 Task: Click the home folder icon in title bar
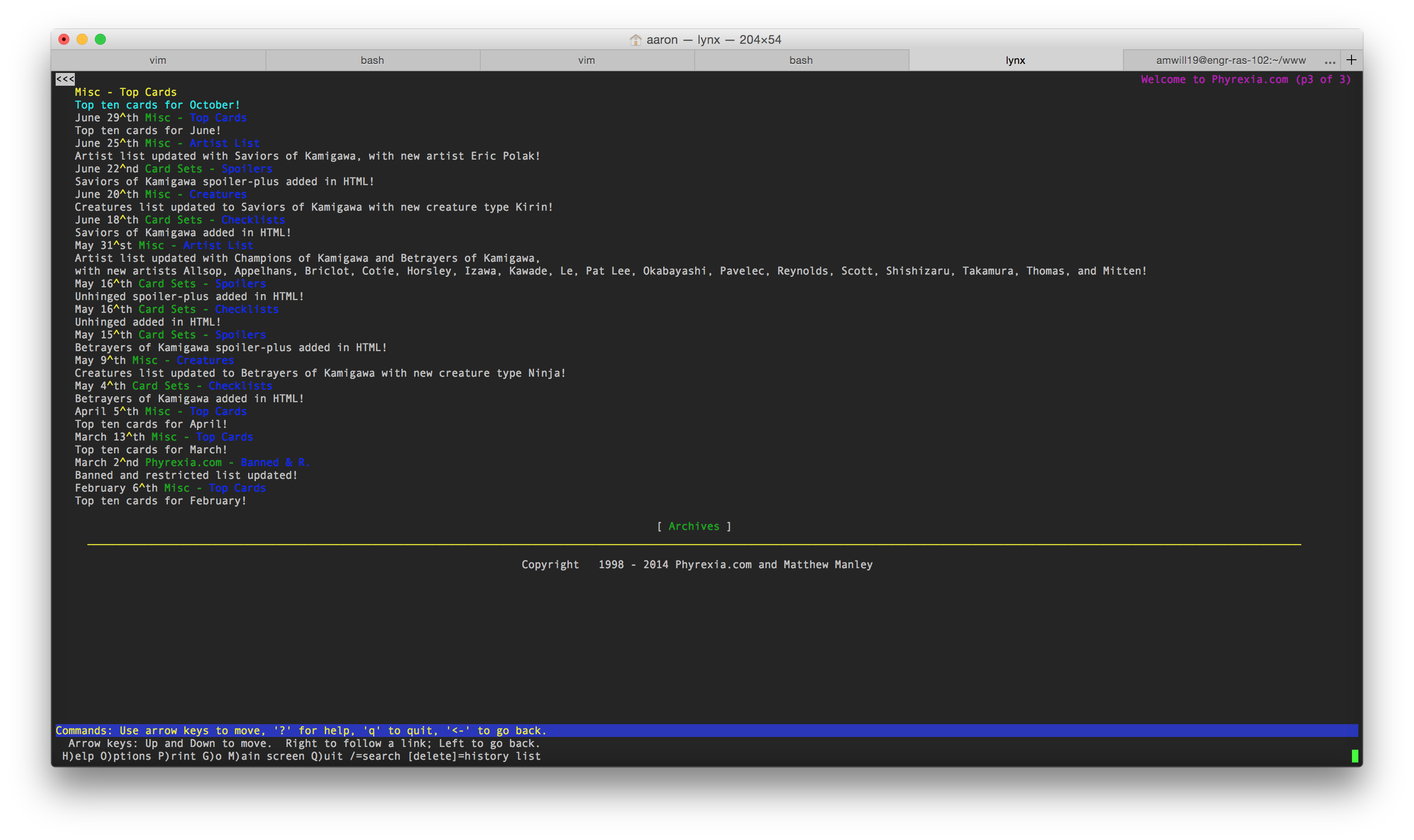pyautogui.click(x=636, y=40)
